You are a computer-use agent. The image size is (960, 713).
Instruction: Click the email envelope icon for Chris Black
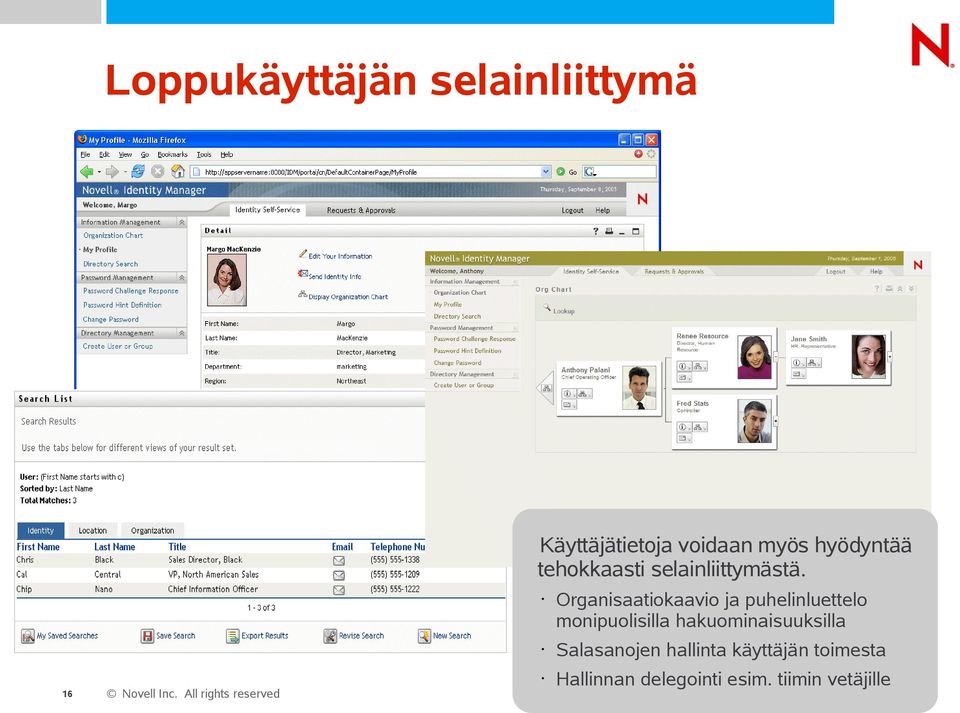click(x=339, y=561)
